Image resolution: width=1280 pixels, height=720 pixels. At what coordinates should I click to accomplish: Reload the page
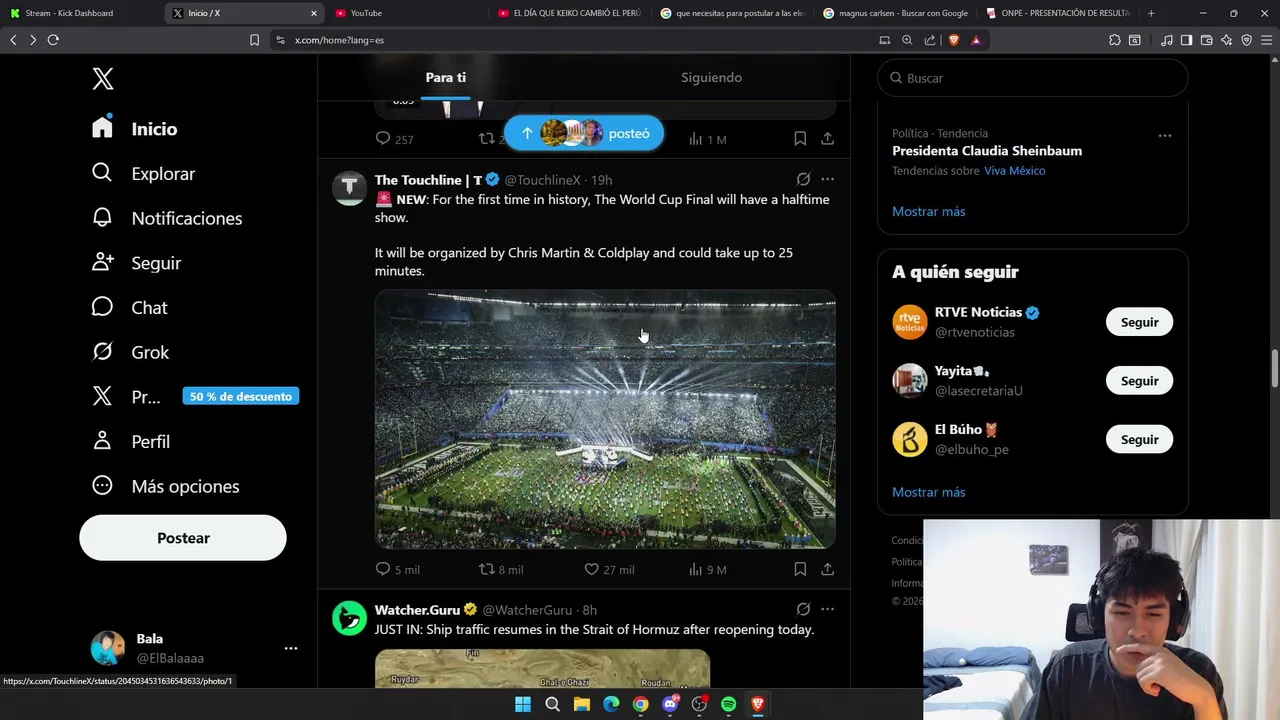53,40
